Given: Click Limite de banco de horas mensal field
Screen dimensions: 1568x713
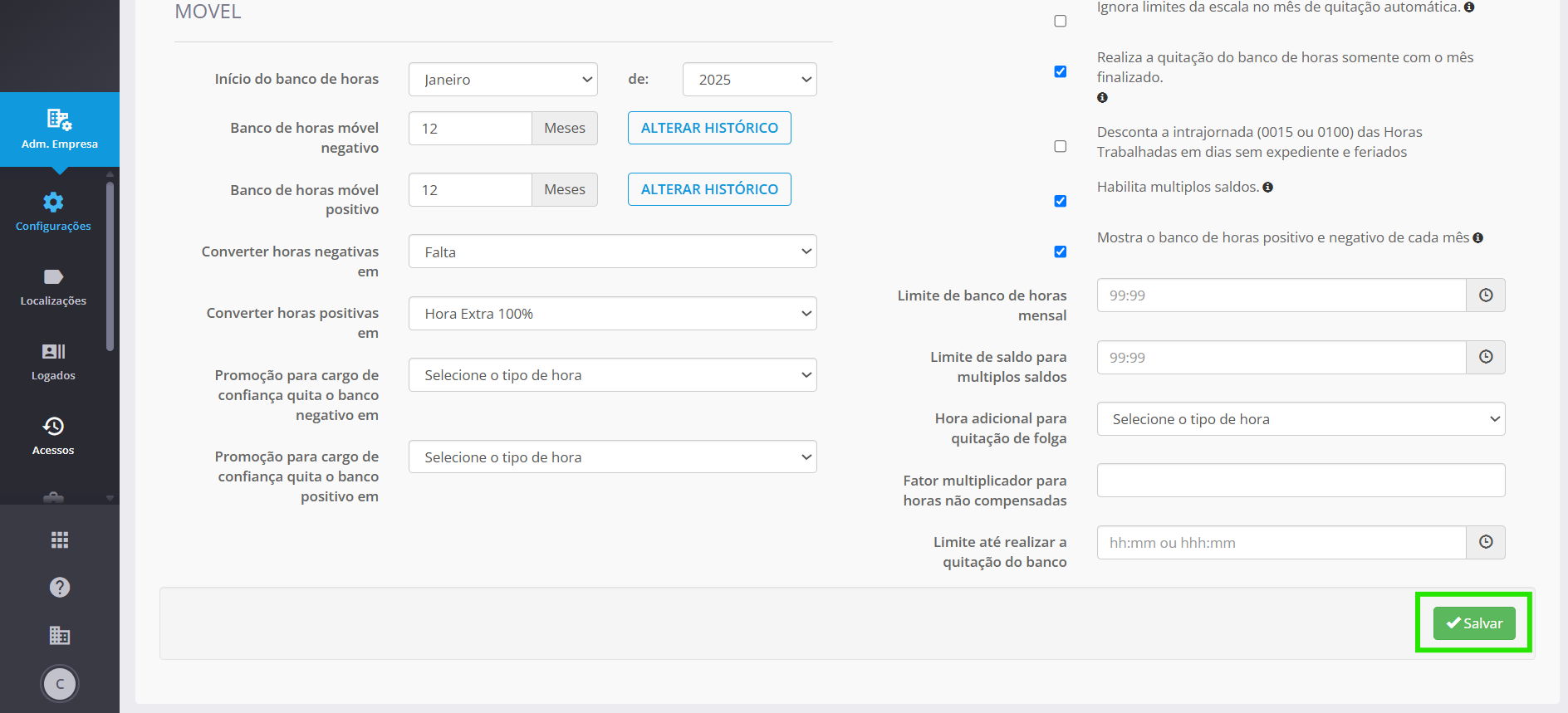Looking at the screenshot, I should pyautogui.click(x=1281, y=295).
